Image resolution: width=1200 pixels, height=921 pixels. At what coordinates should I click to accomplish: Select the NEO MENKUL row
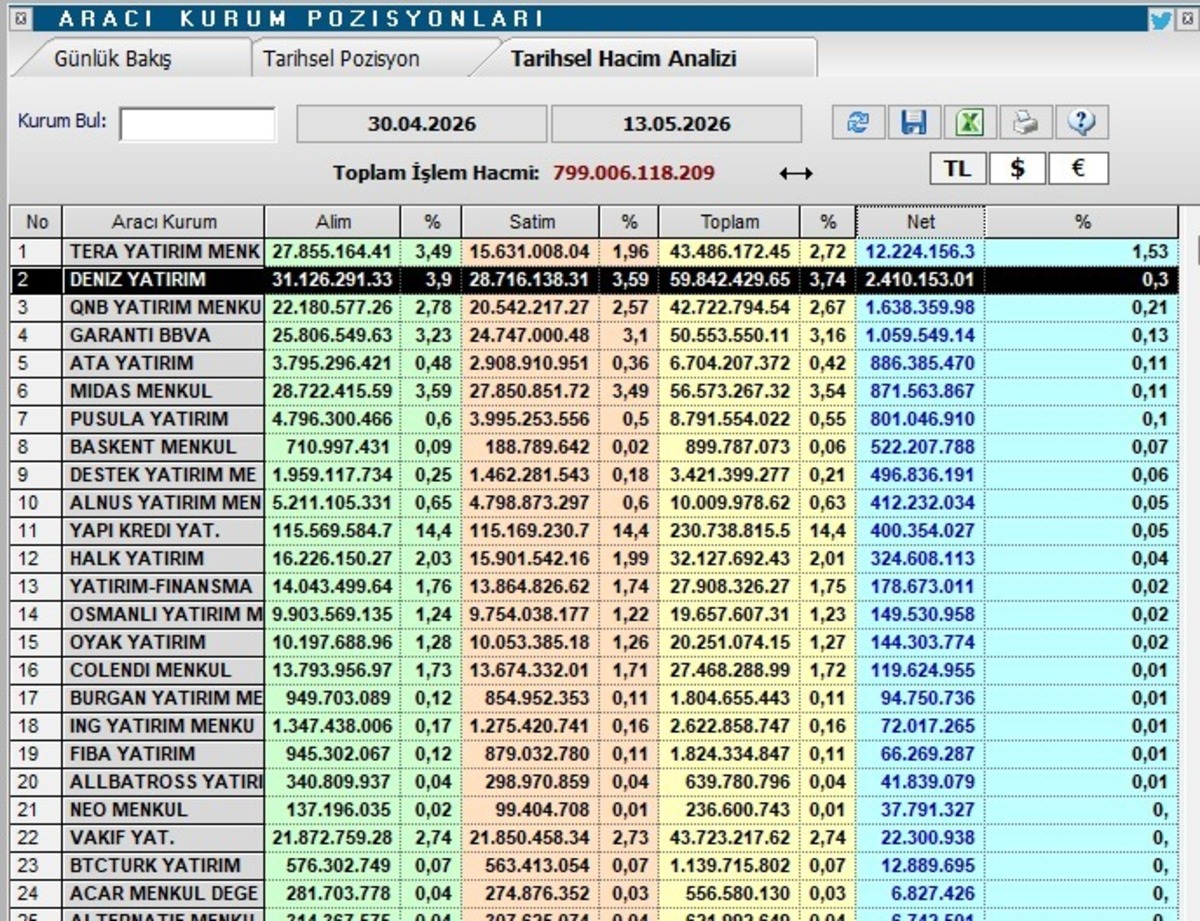pos(596,810)
